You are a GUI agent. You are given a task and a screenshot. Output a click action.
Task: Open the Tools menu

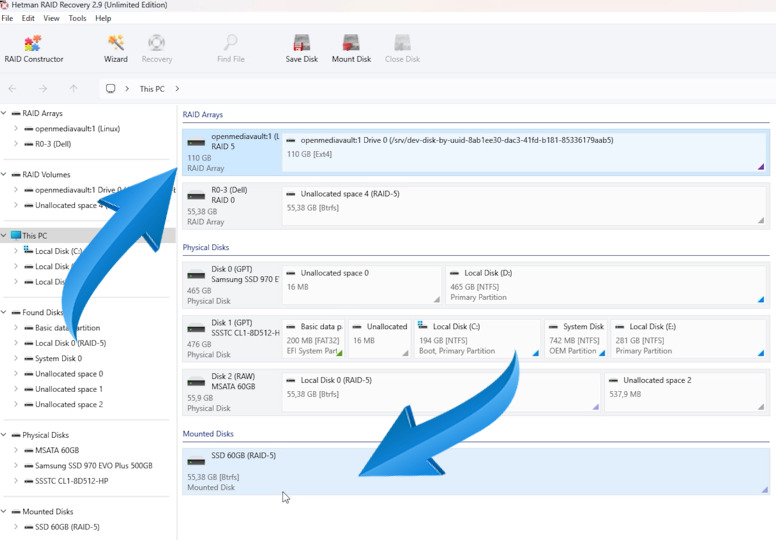77,18
